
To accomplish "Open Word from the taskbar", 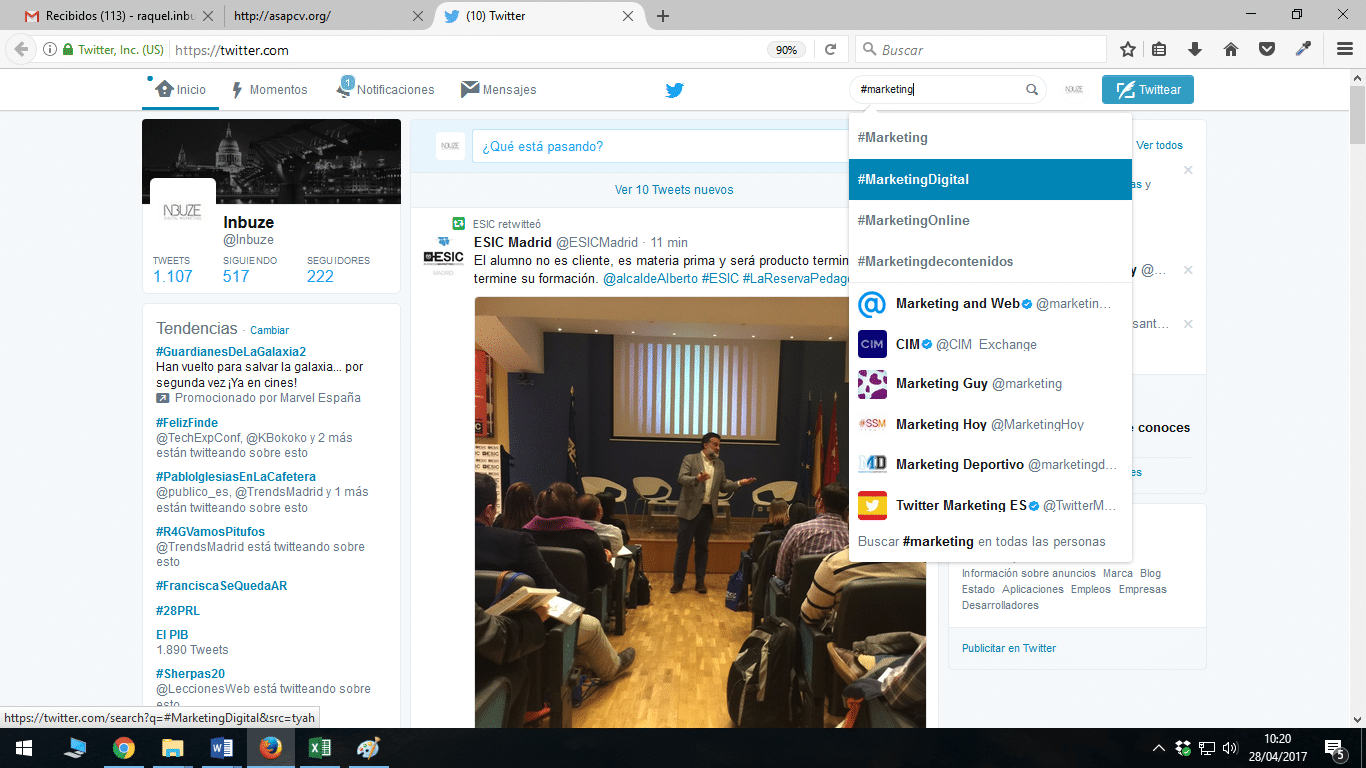I will coord(222,748).
